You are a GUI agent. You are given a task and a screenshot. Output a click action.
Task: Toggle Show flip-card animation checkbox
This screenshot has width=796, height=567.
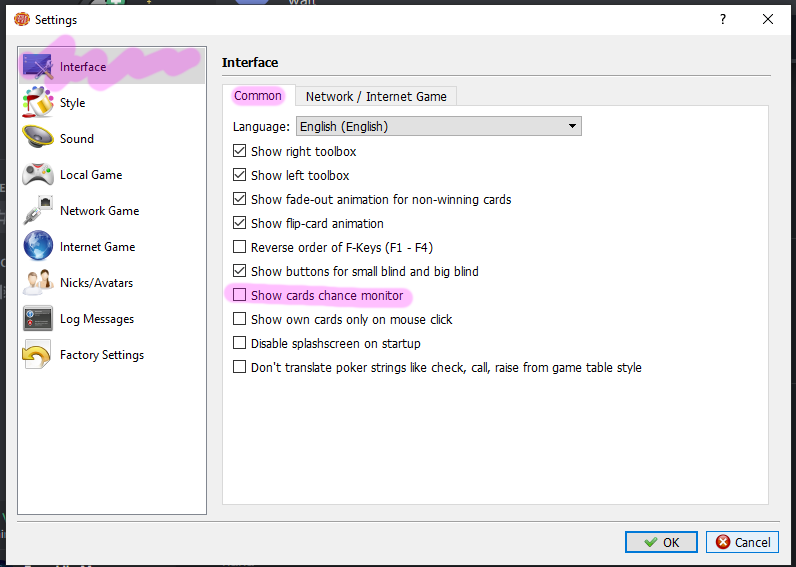[x=240, y=224]
